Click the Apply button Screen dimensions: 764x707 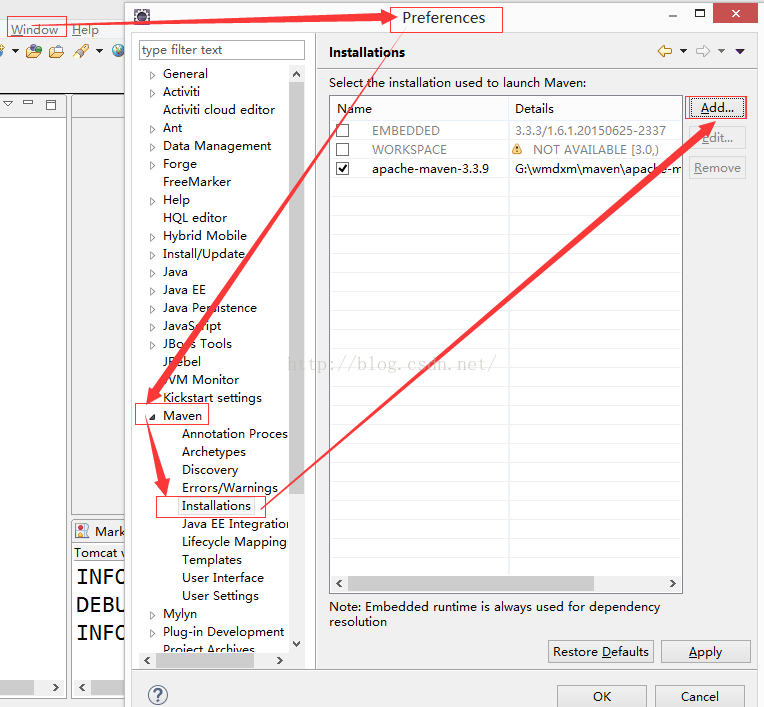[706, 651]
